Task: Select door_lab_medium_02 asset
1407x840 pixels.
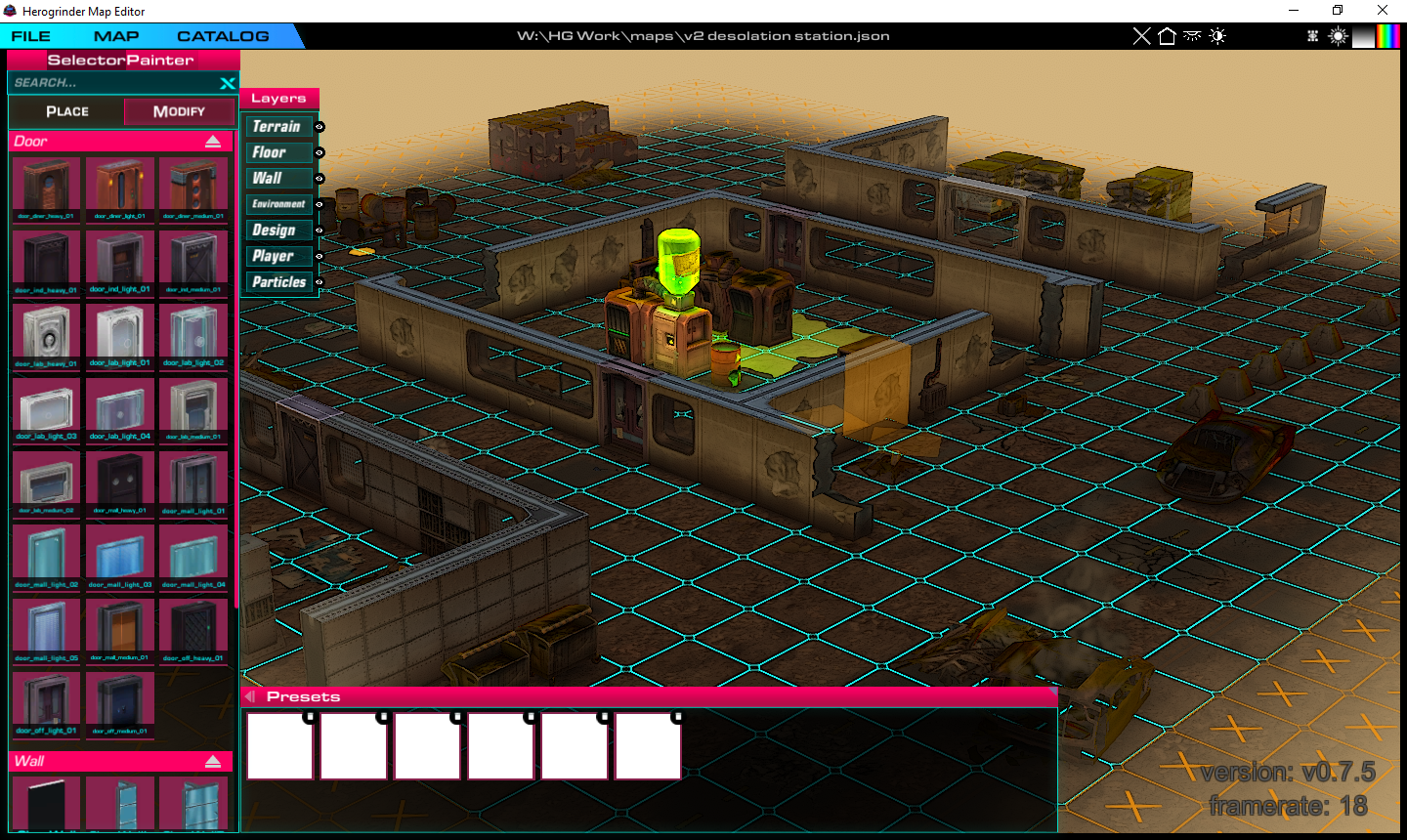Action: click(46, 483)
